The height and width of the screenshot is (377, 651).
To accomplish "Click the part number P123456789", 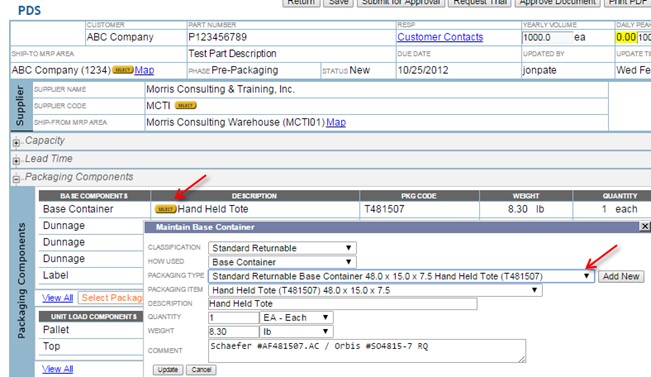I will point(218,37).
